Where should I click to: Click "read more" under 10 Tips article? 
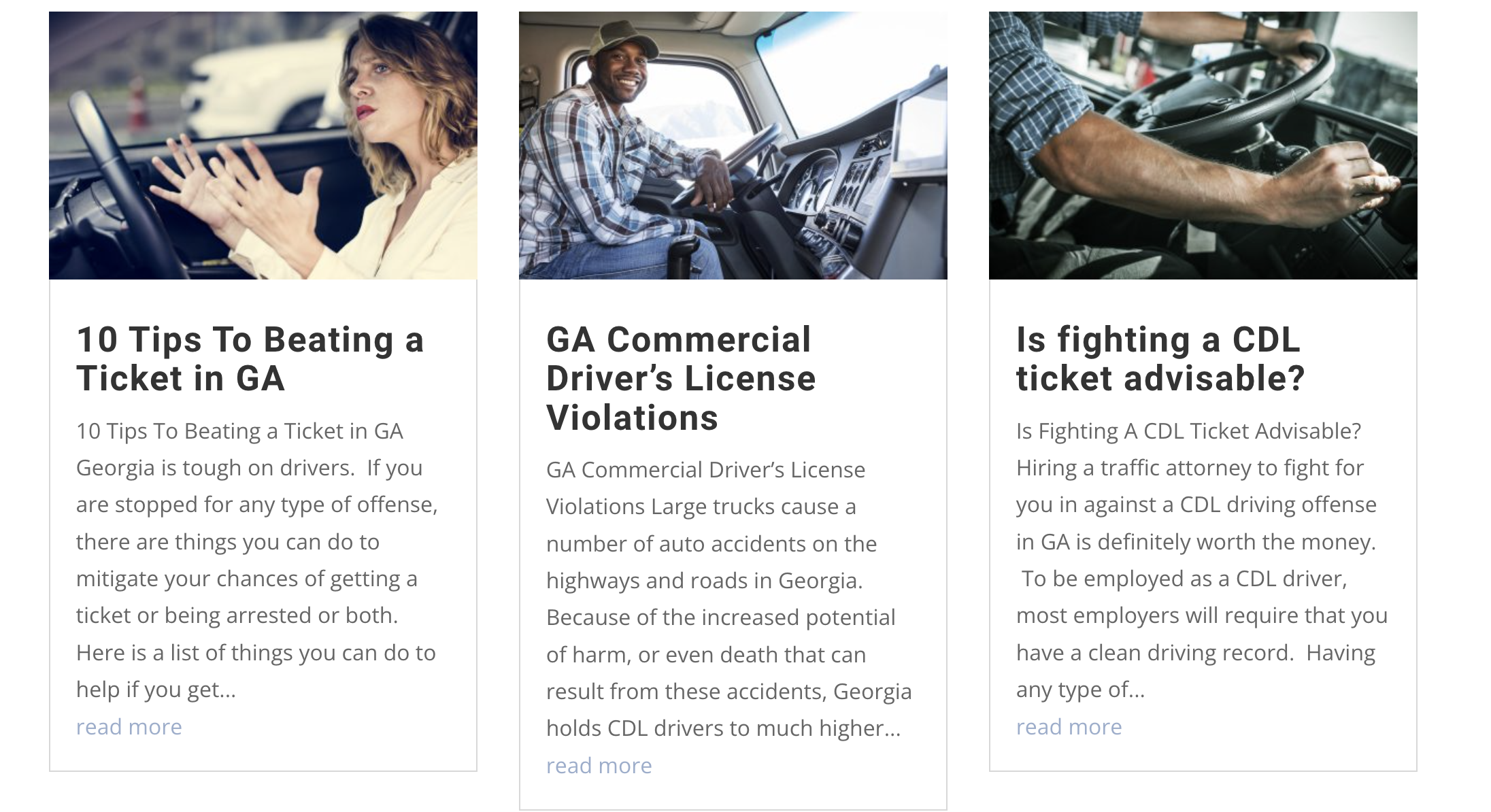[129, 727]
